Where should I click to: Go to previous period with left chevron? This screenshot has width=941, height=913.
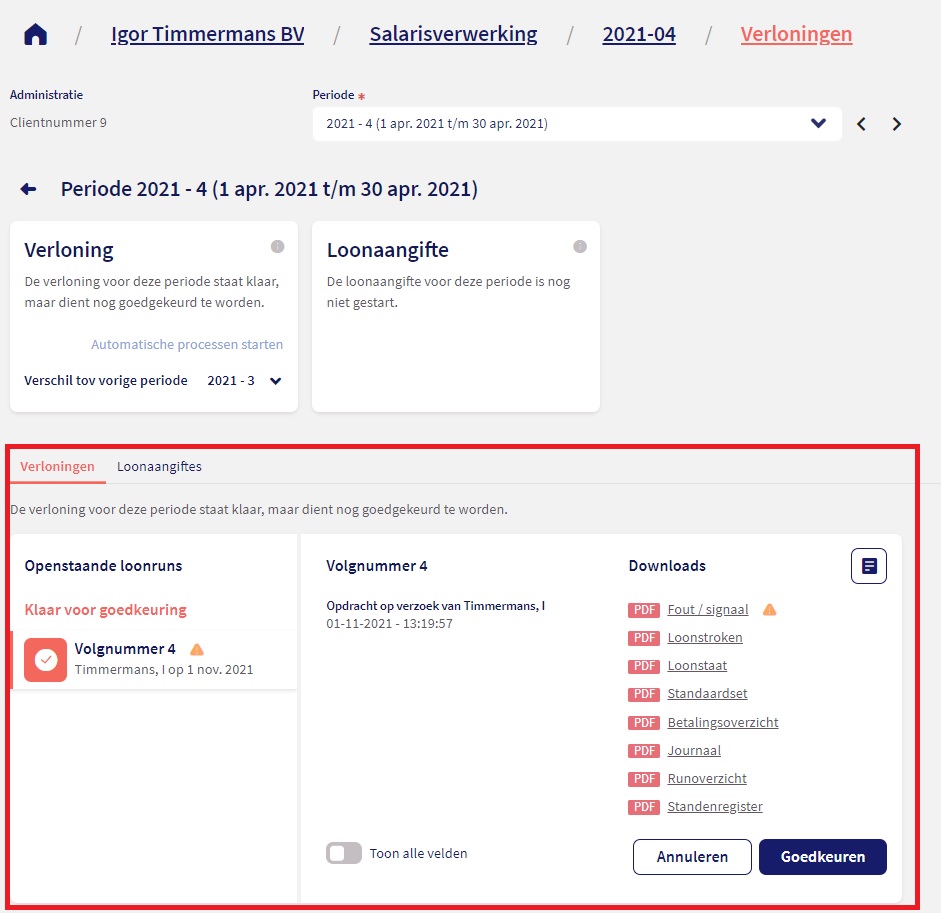861,125
